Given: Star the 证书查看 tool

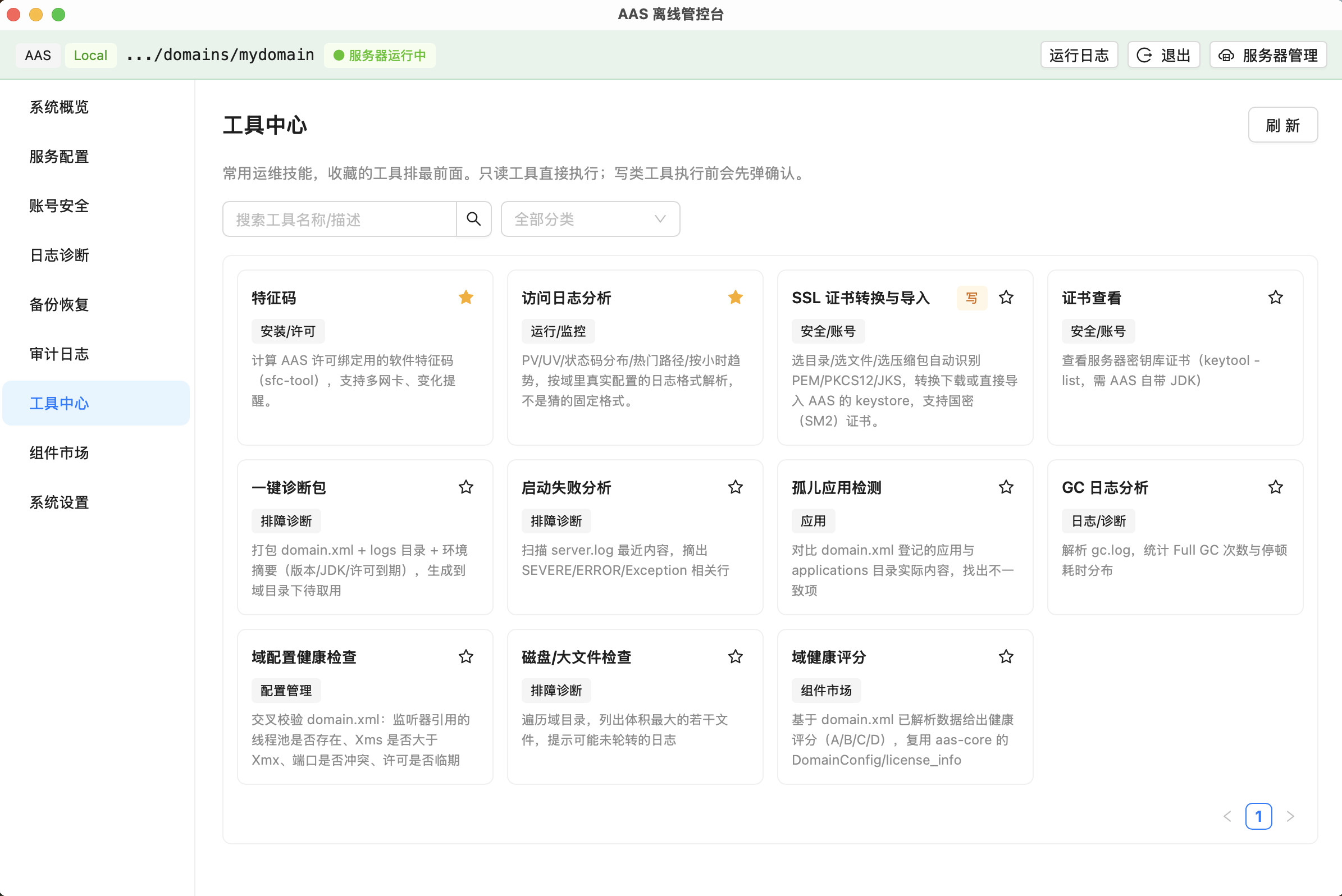Looking at the screenshot, I should (x=1276, y=298).
